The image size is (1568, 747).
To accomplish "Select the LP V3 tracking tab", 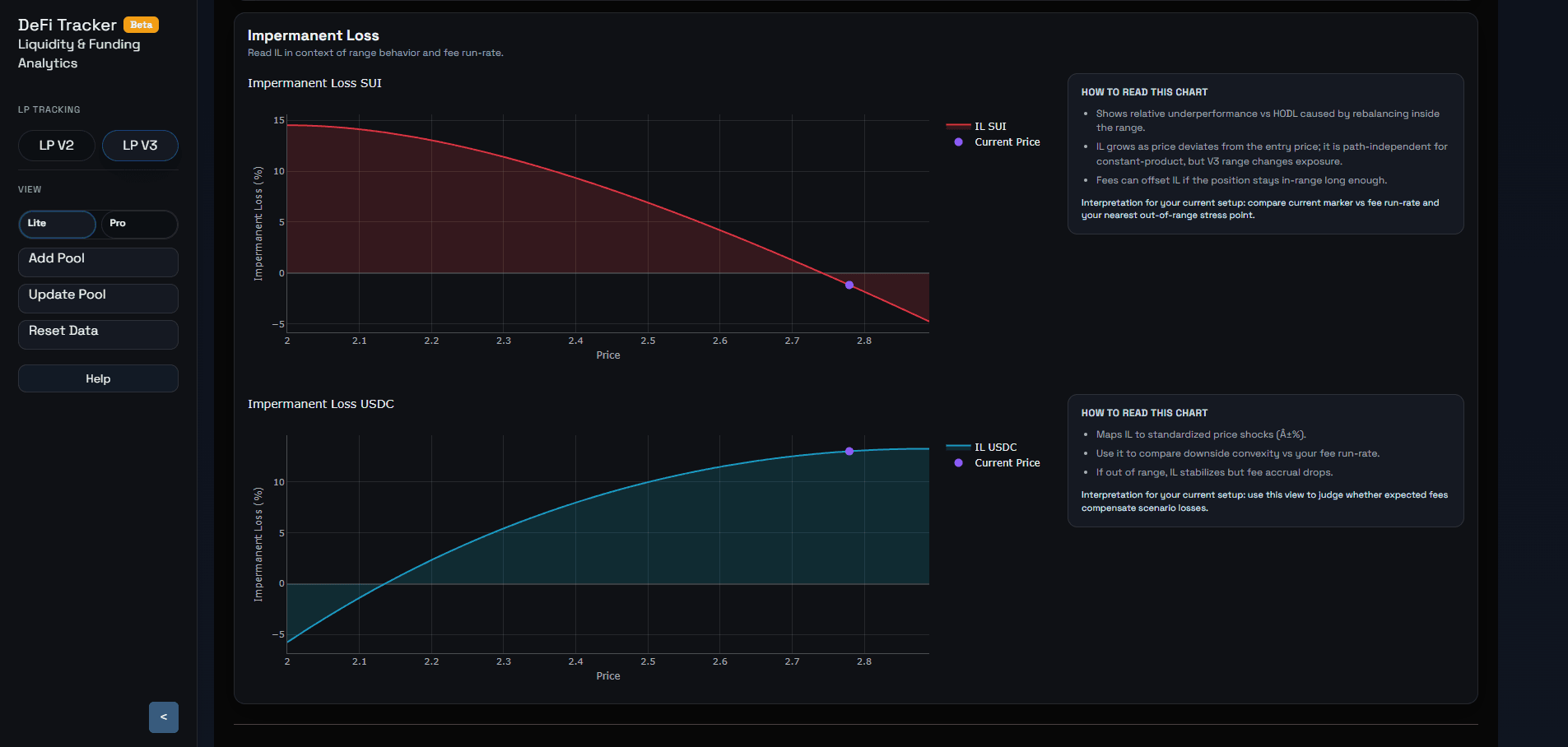I will click(x=140, y=145).
